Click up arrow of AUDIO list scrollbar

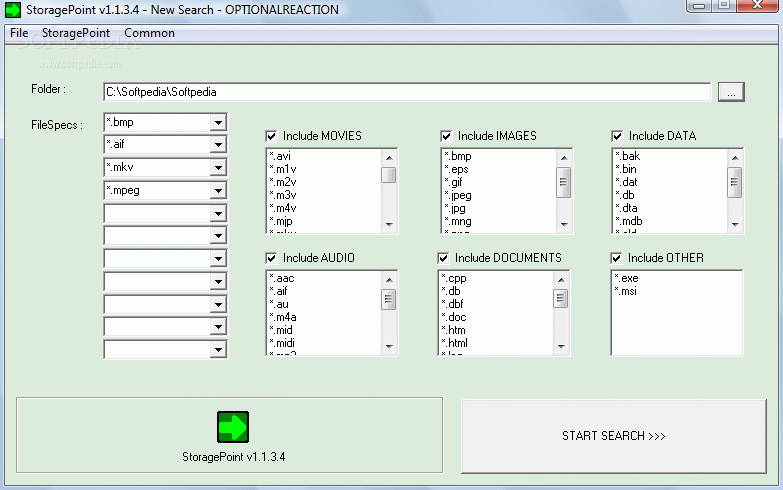point(389,280)
